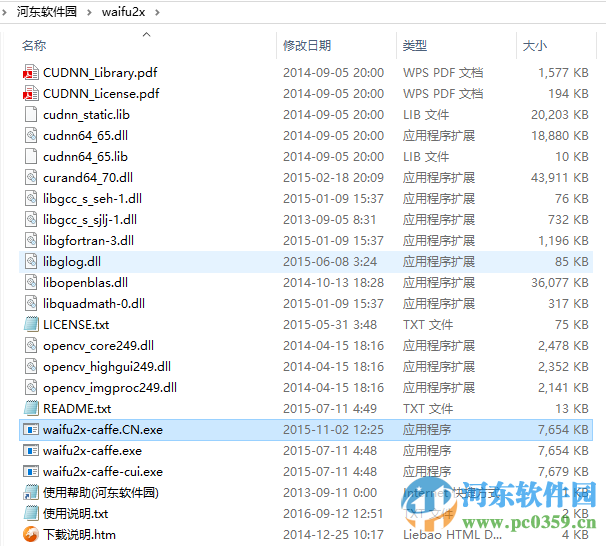
Task: Select the libopenblas.dll file icon
Action: 31,283
